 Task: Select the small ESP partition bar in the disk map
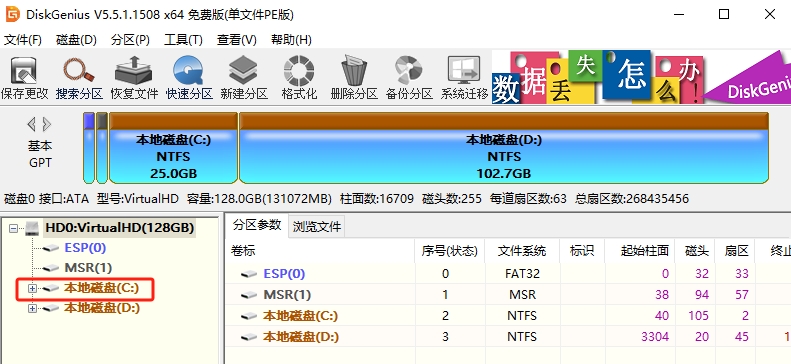[x=89, y=148]
